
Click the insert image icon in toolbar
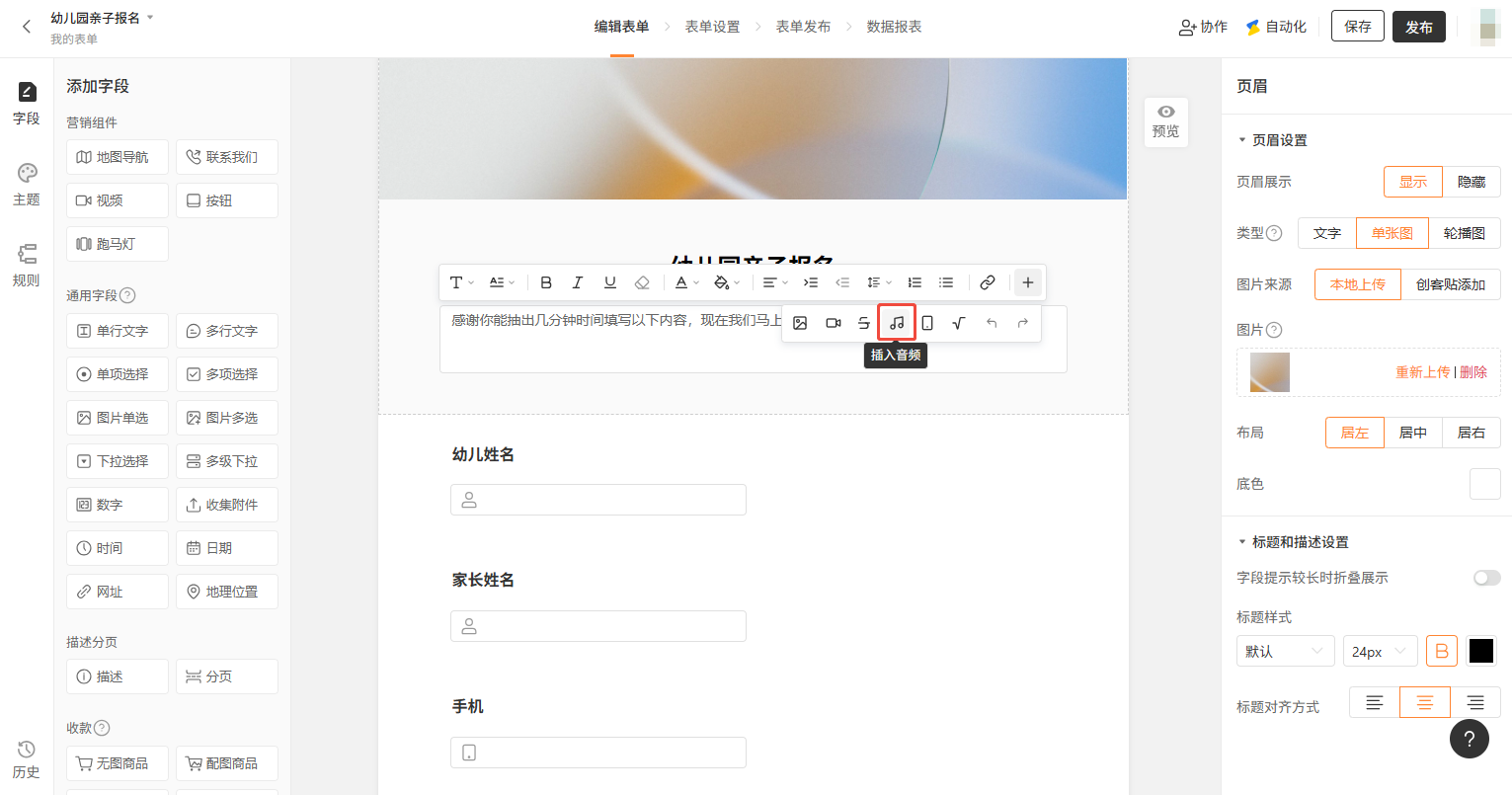pos(801,323)
